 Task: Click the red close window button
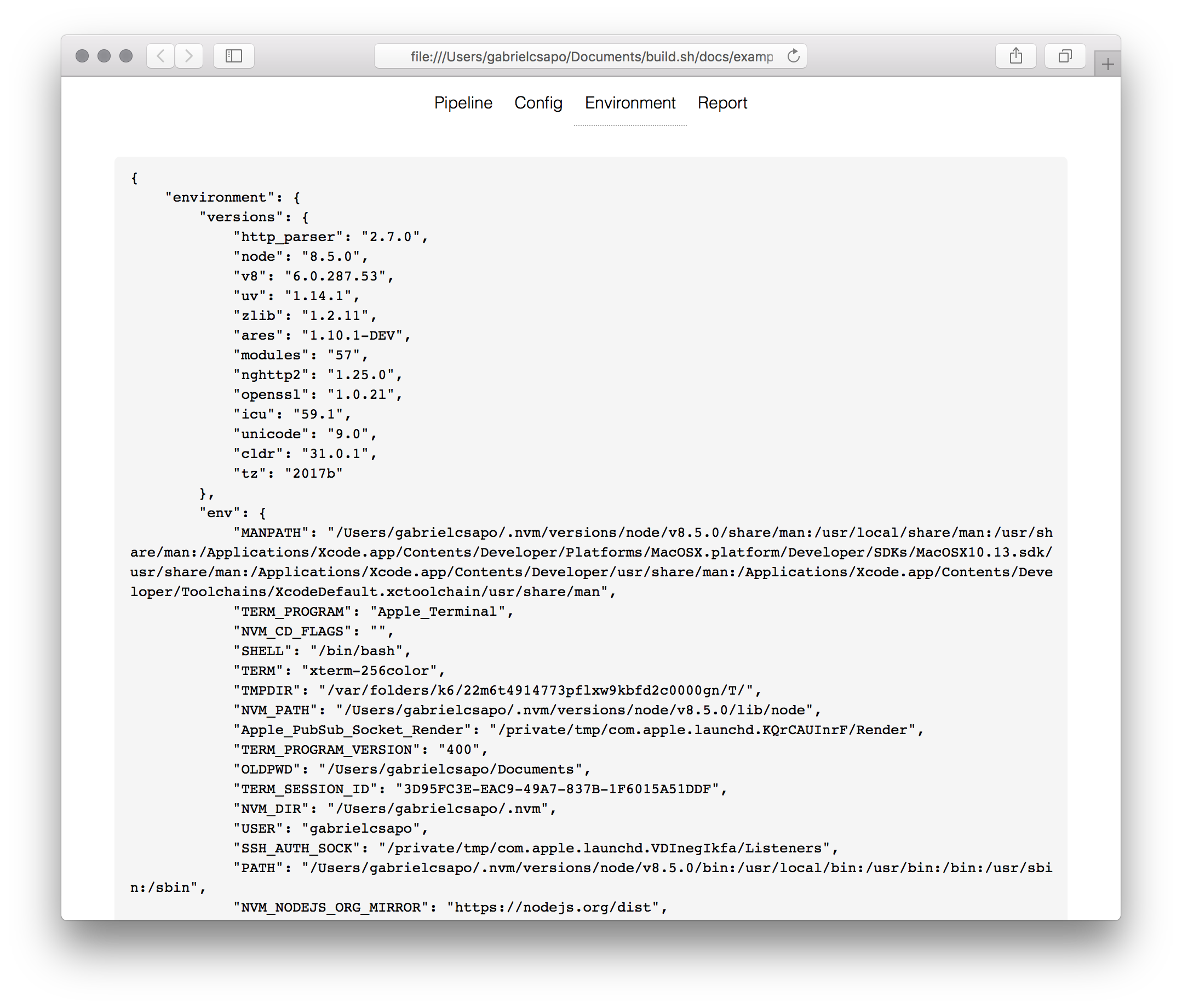coord(82,56)
